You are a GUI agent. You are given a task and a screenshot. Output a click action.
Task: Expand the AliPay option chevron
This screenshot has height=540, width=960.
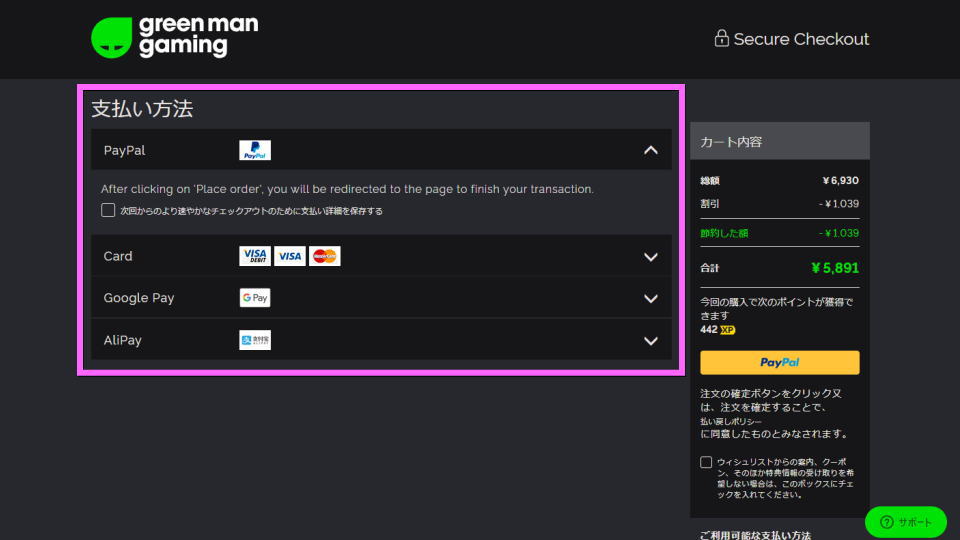click(651, 341)
